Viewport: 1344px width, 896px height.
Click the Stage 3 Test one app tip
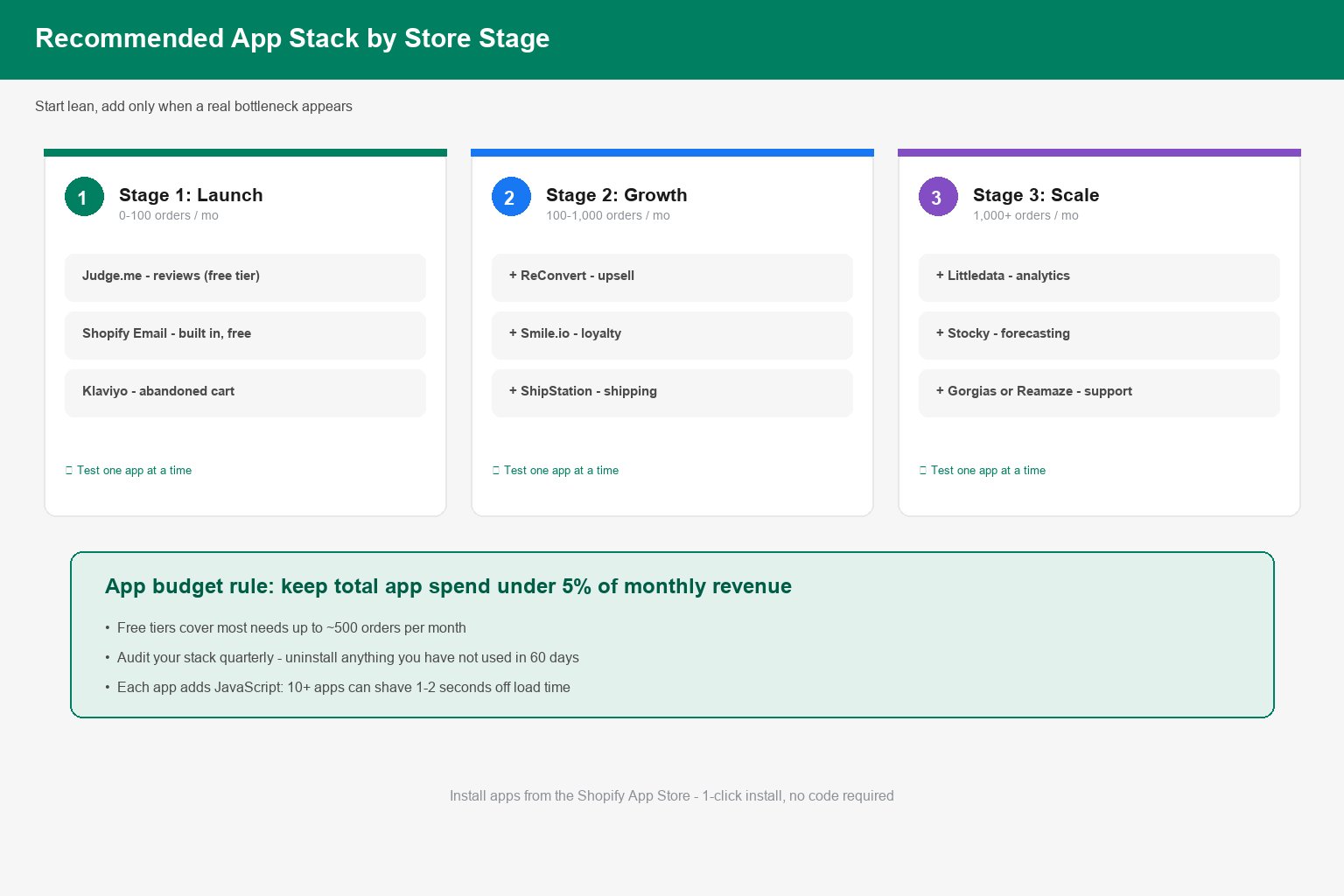coord(983,470)
